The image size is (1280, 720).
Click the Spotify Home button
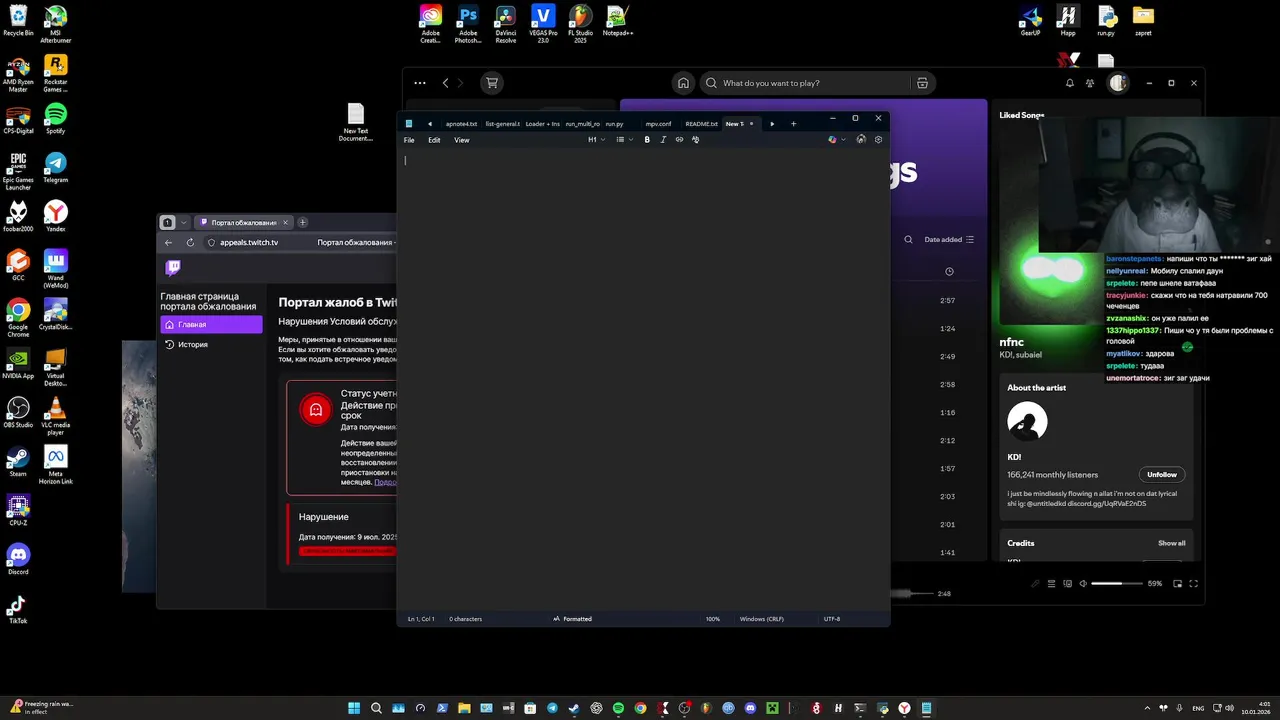683,83
